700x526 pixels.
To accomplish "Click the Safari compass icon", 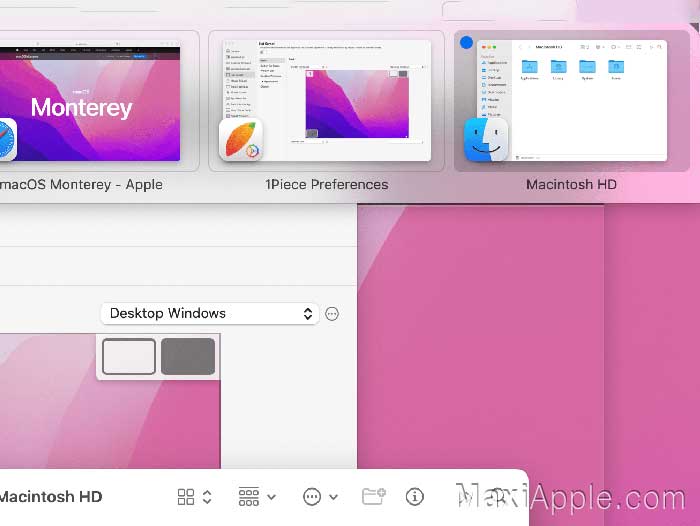I will coord(6,140).
